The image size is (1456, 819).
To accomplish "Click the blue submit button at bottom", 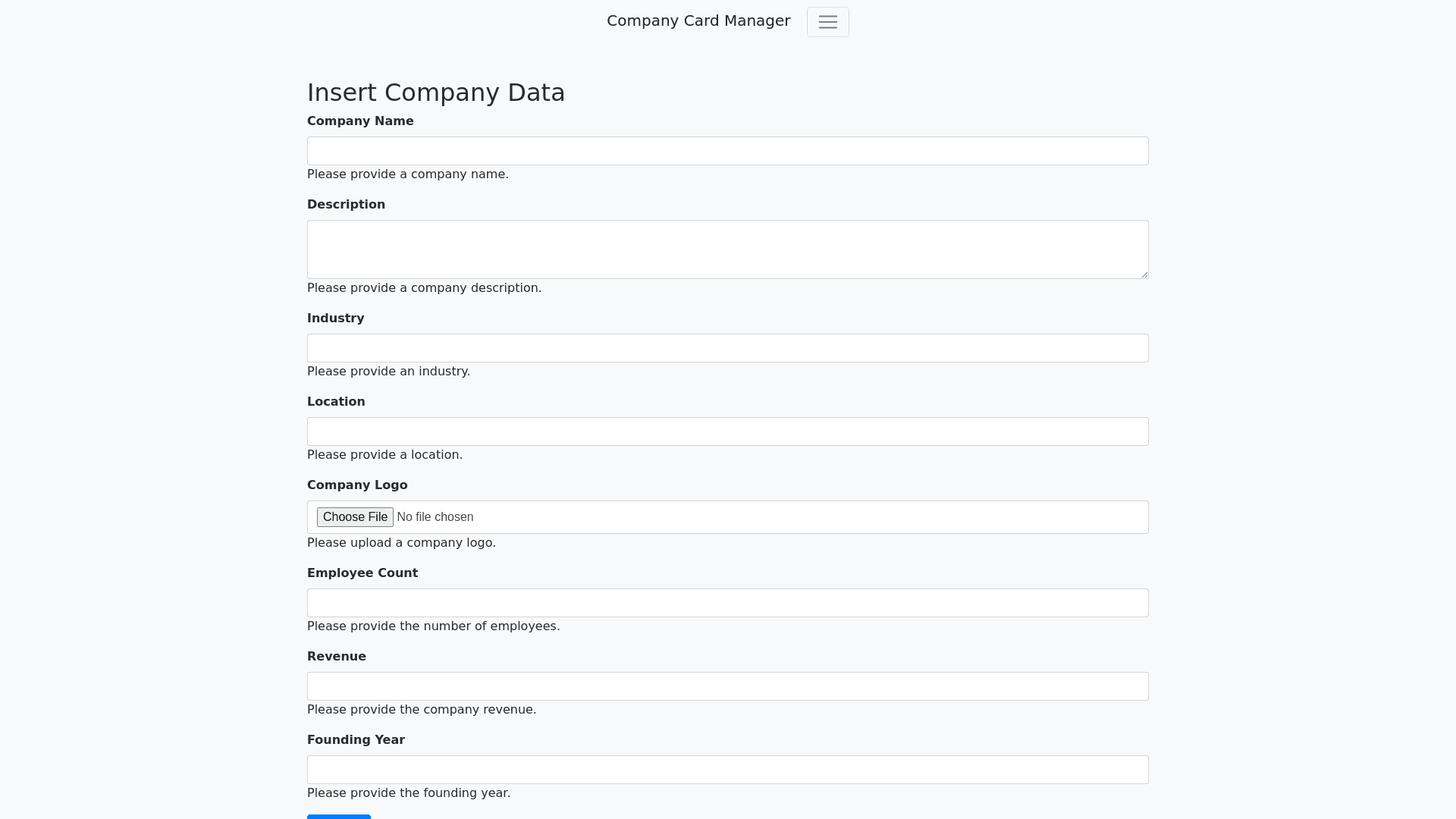I will pos(338,816).
